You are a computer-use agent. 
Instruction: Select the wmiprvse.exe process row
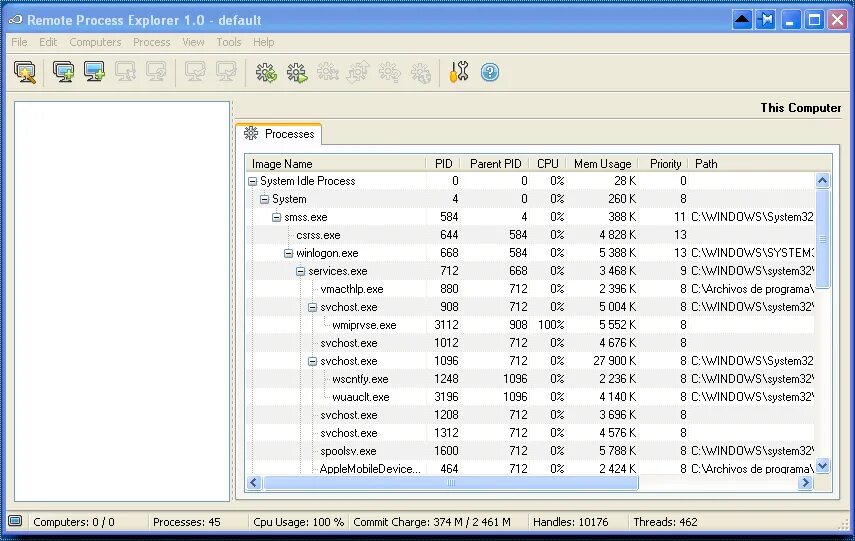531,325
